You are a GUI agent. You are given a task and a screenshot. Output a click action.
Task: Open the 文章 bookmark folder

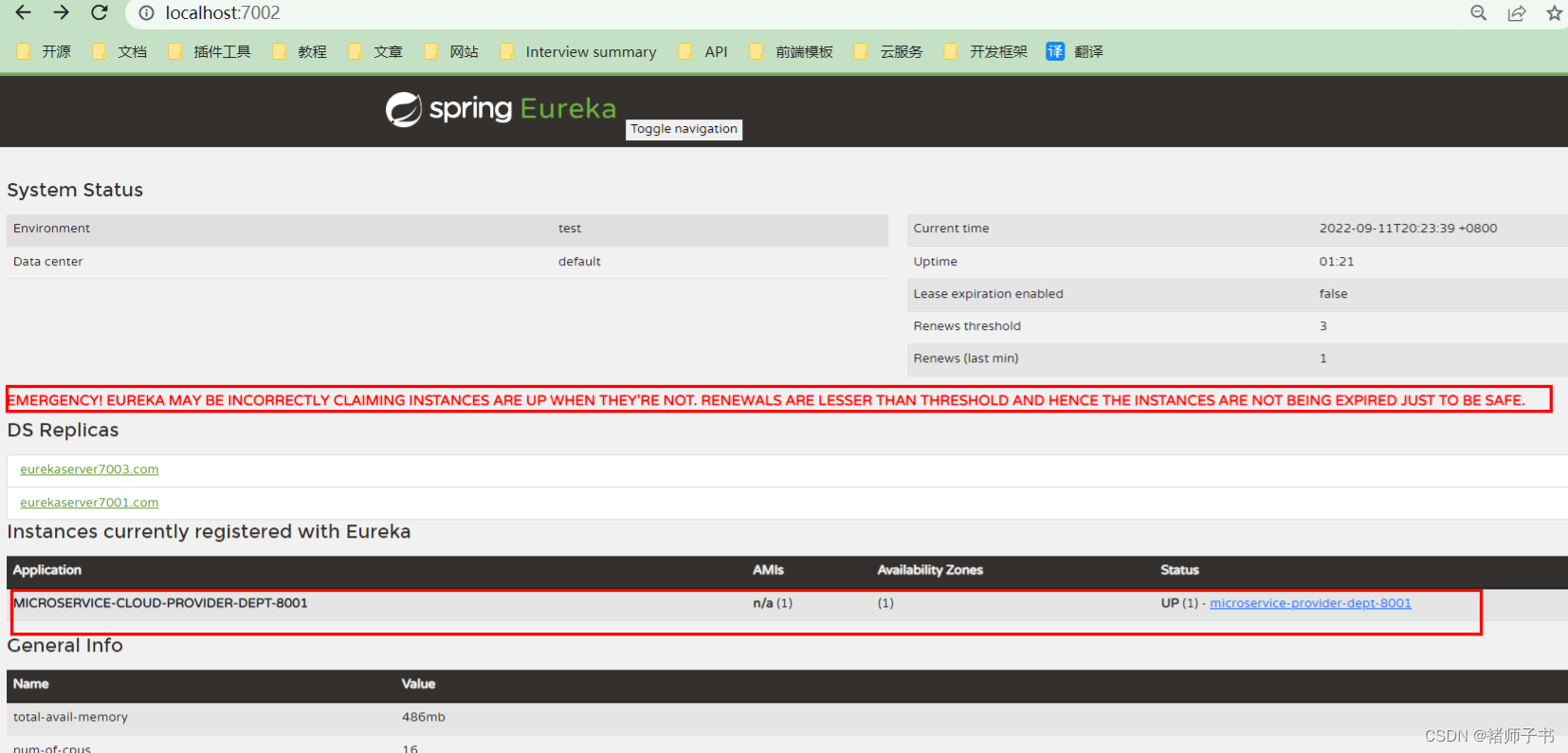pyautogui.click(x=375, y=51)
